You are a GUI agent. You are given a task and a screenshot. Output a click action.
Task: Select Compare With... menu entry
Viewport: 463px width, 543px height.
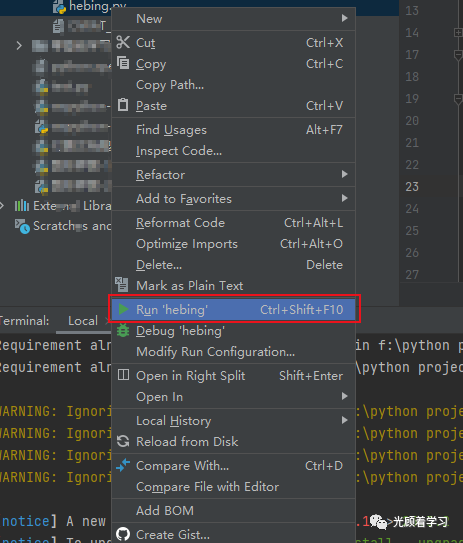(x=234, y=466)
